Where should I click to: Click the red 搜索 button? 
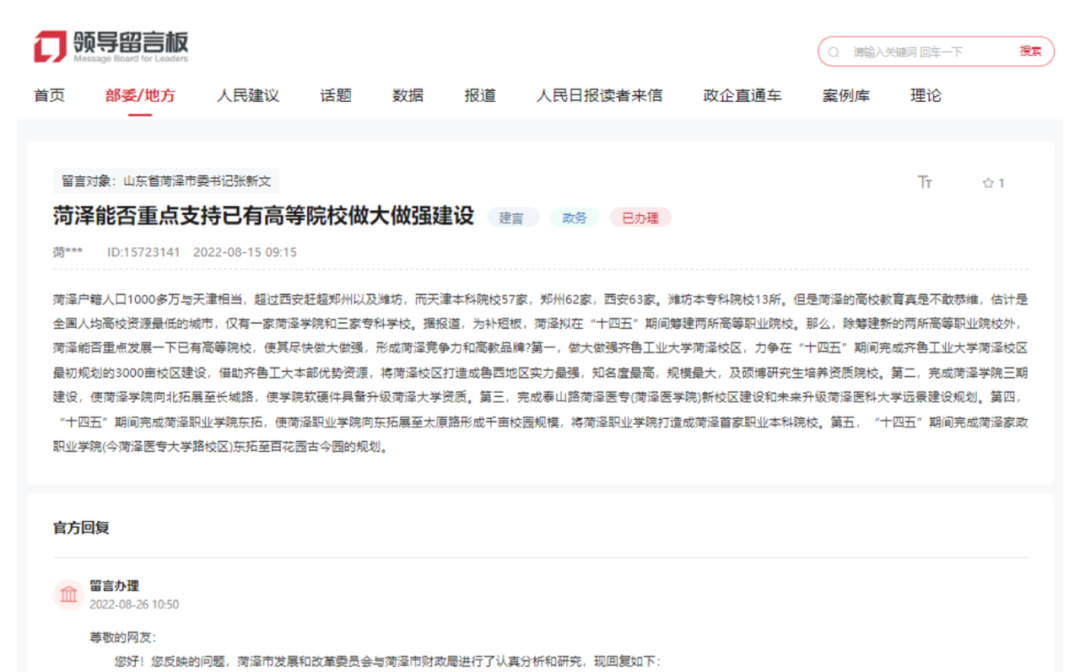[x=1030, y=51]
